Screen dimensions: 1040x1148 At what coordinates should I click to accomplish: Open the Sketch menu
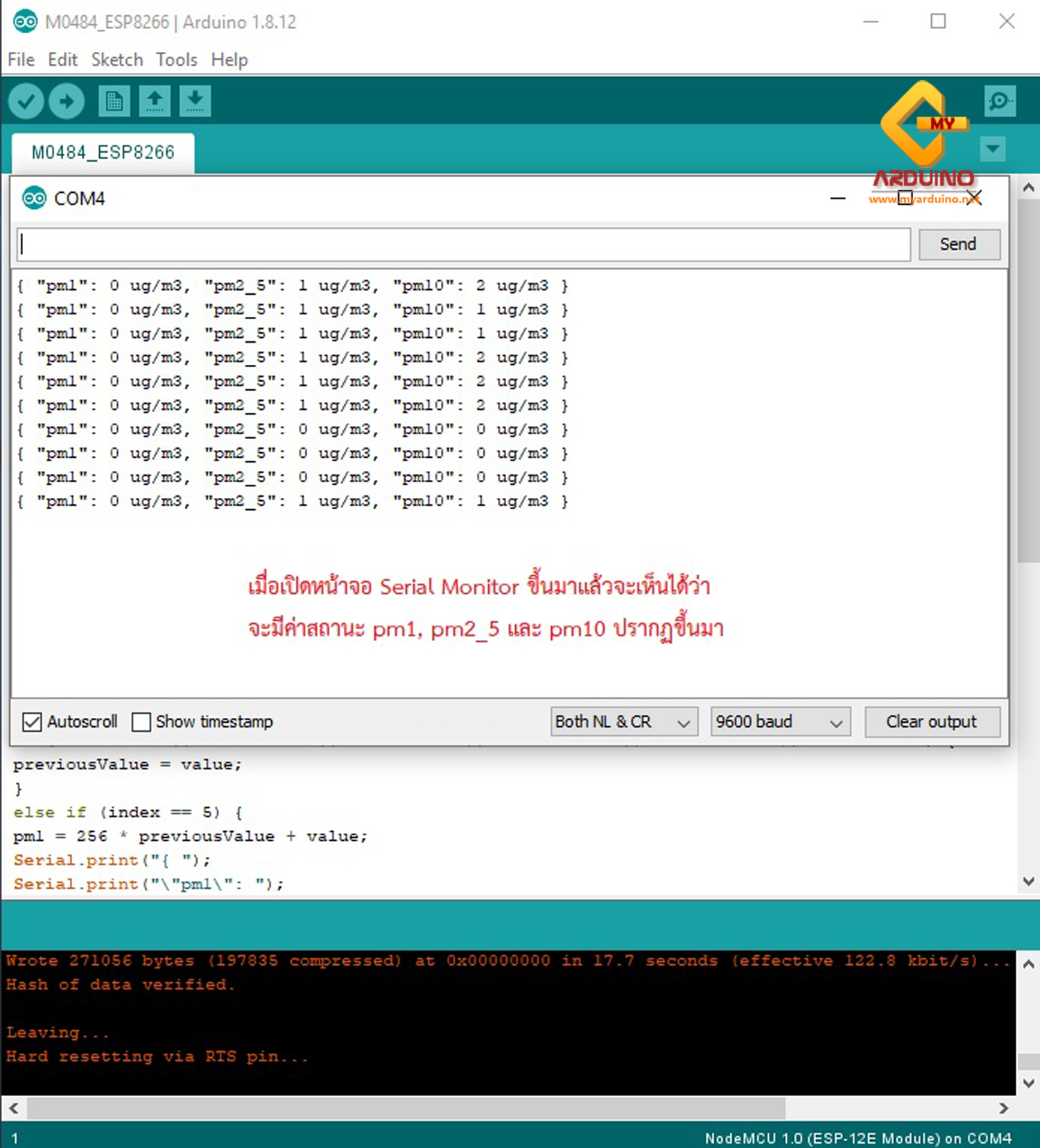116,60
